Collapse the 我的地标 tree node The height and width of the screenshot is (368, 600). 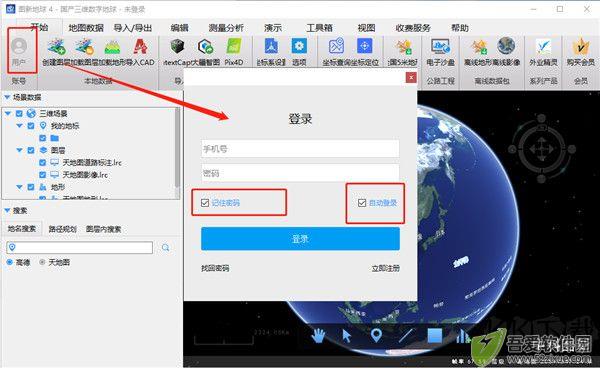[x=20, y=126]
